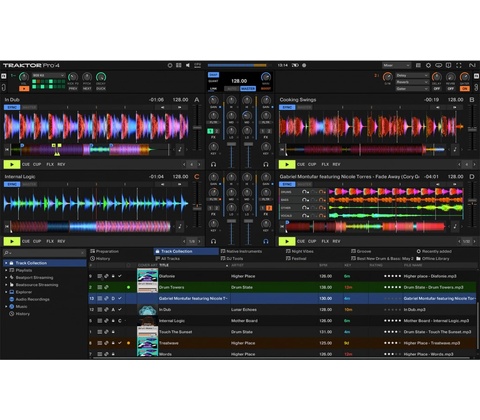Enable headphone cue for channel C
This screenshot has width=480, height=420.
[214, 241]
